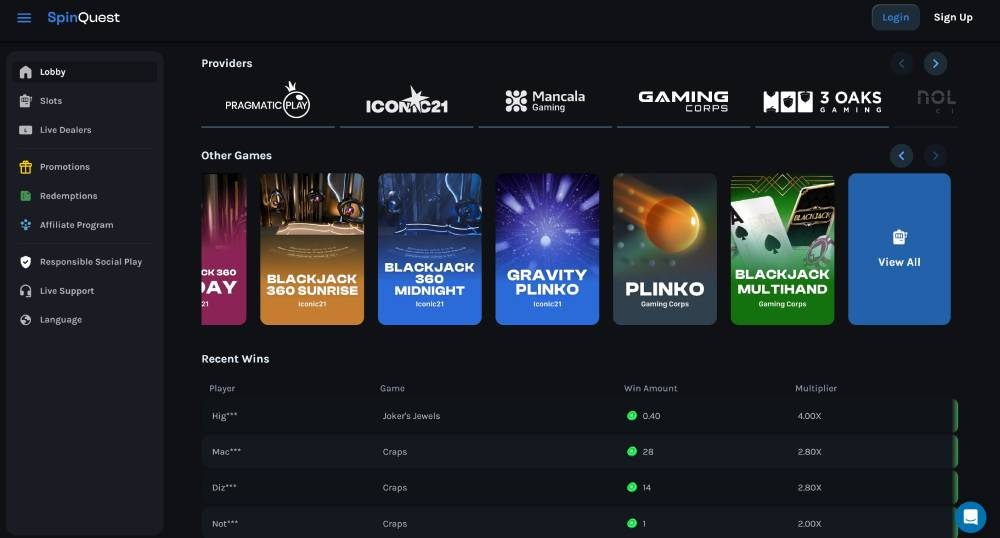Show next providers with right arrow

coord(936,63)
